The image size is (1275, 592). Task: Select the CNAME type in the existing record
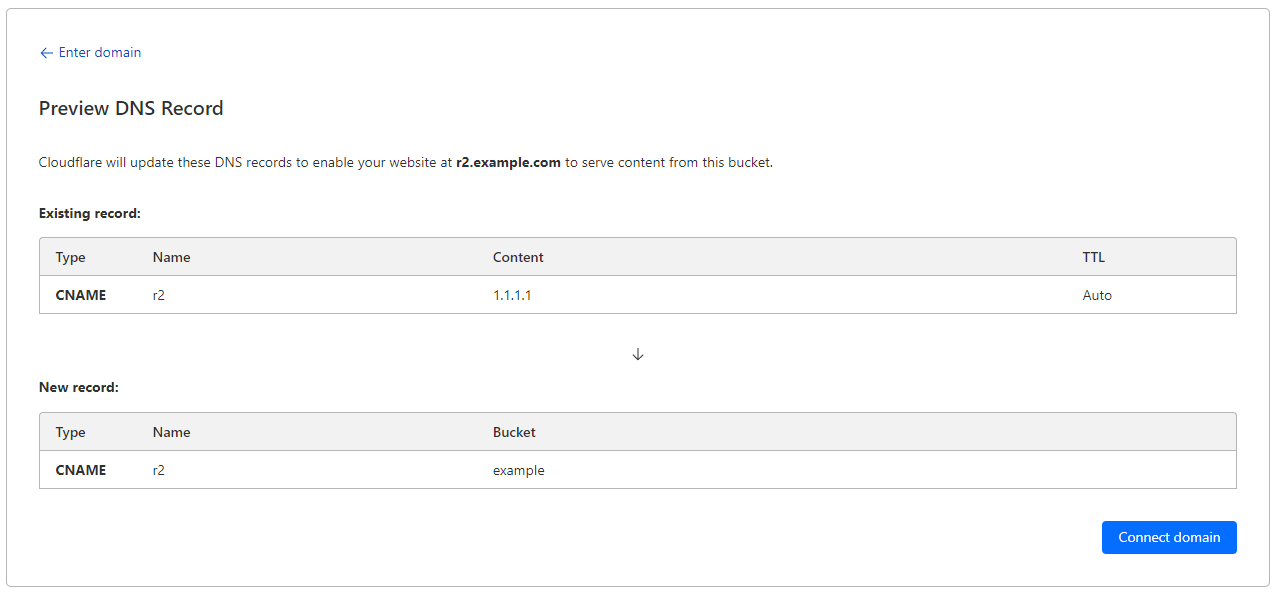click(x=80, y=295)
